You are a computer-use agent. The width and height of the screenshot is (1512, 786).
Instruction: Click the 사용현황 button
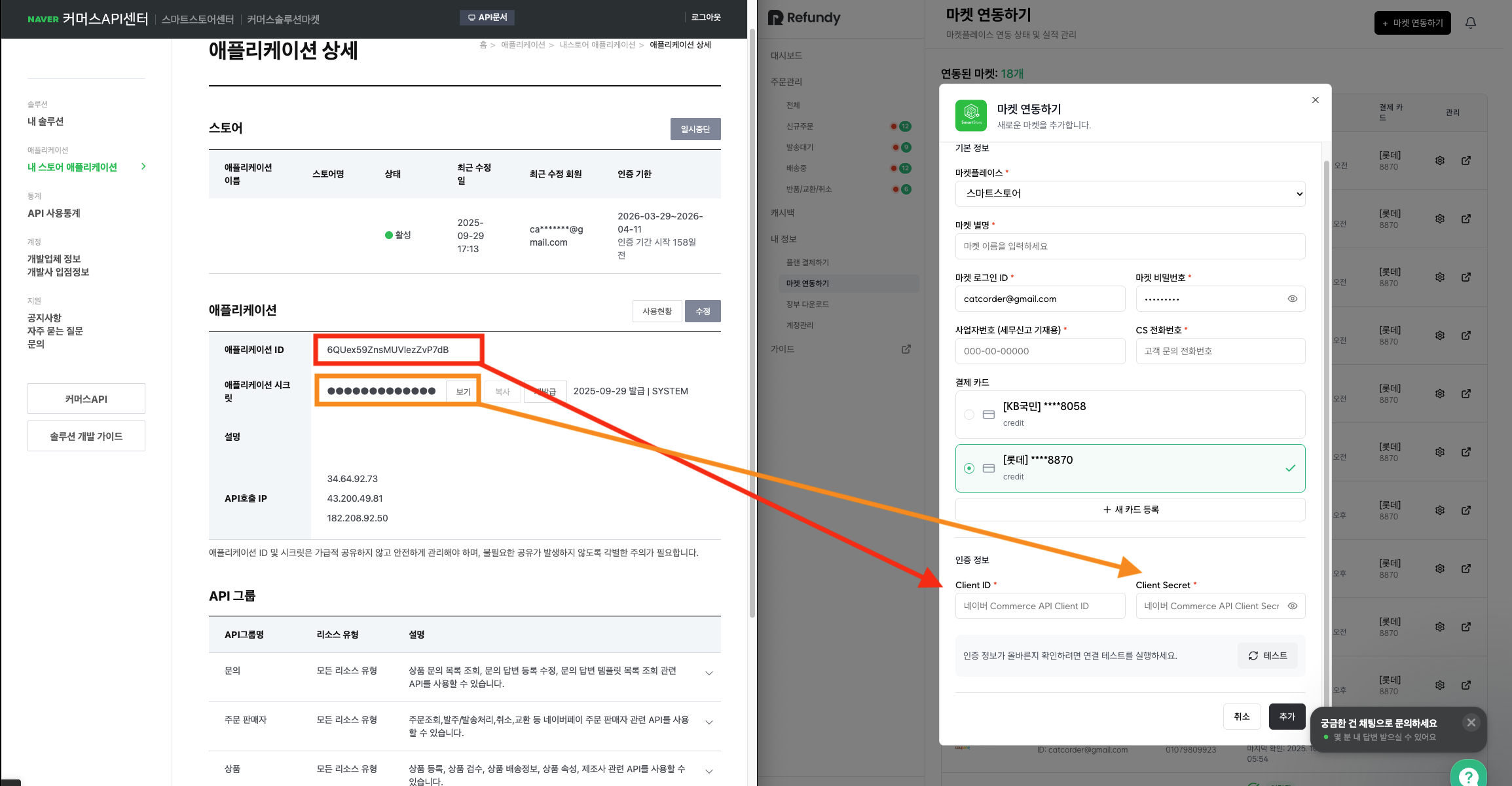tap(657, 311)
